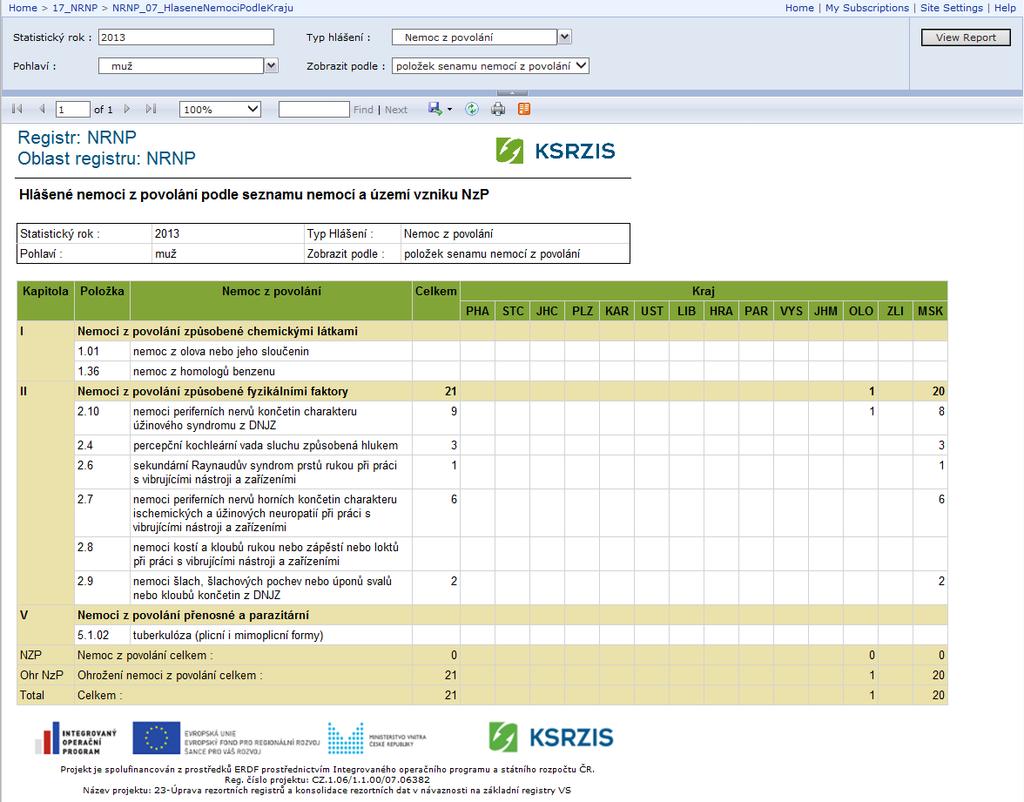Click Ohrožení nemocí z povolání celkem row
The height and width of the screenshot is (802, 1024).
point(482,675)
